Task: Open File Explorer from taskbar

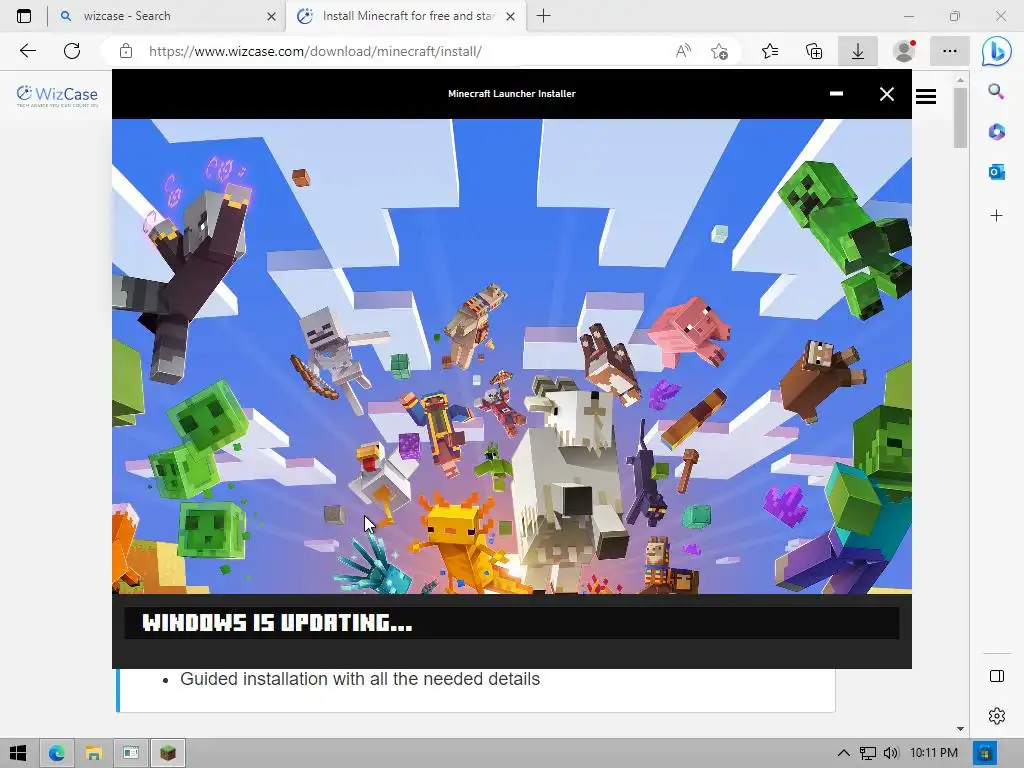Action: coord(93,753)
